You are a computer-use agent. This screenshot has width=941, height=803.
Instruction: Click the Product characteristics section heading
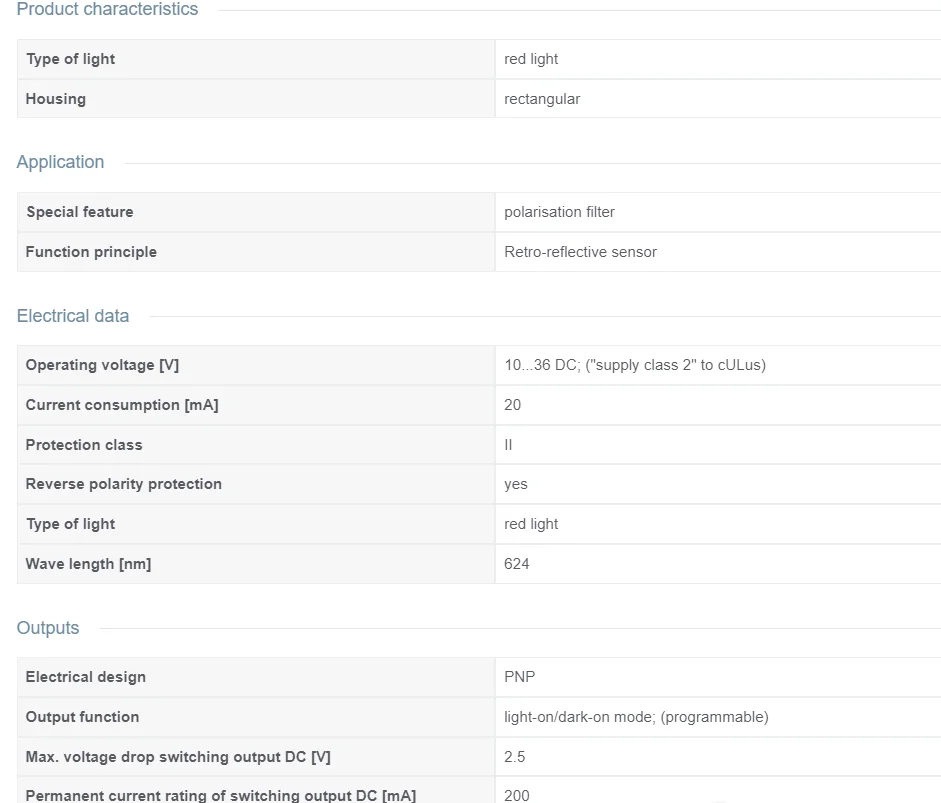coord(107,10)
